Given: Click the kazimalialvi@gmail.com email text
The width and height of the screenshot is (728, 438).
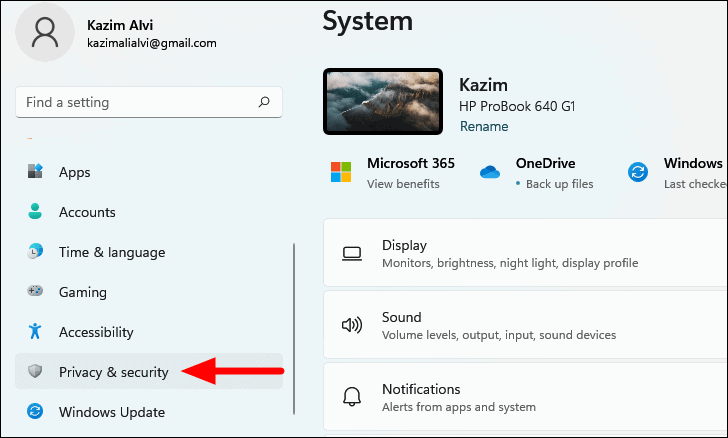Looking at the screenshot, I should 151,43.
